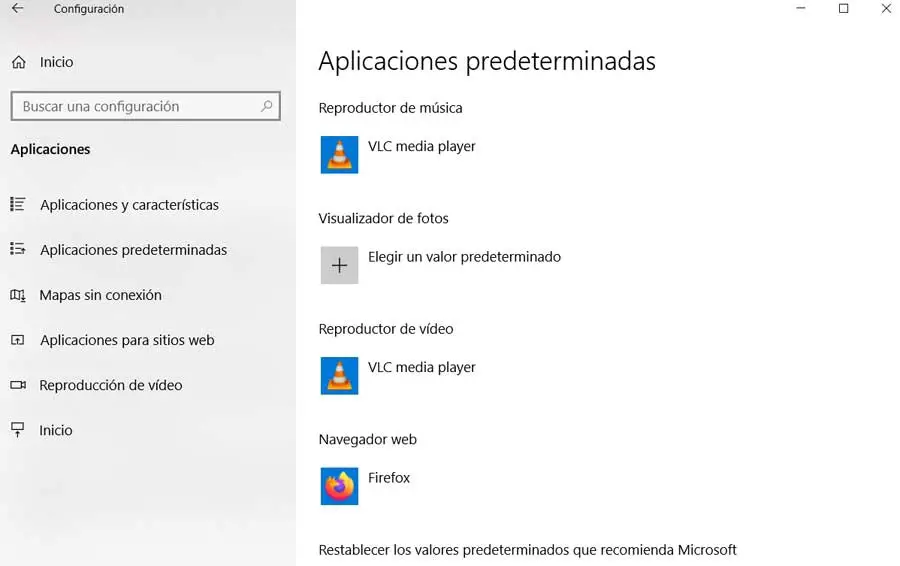Click the Firefox icon under Navegador web
This screenshot has width=900, height=566.
tap(339, 486)
